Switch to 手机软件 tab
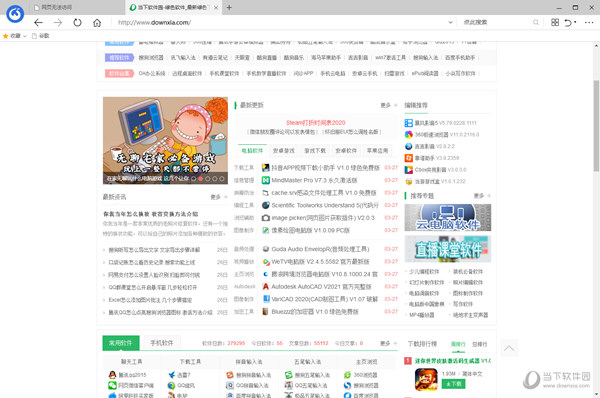Viewport: 600px width, 398px height. point(161,343)
